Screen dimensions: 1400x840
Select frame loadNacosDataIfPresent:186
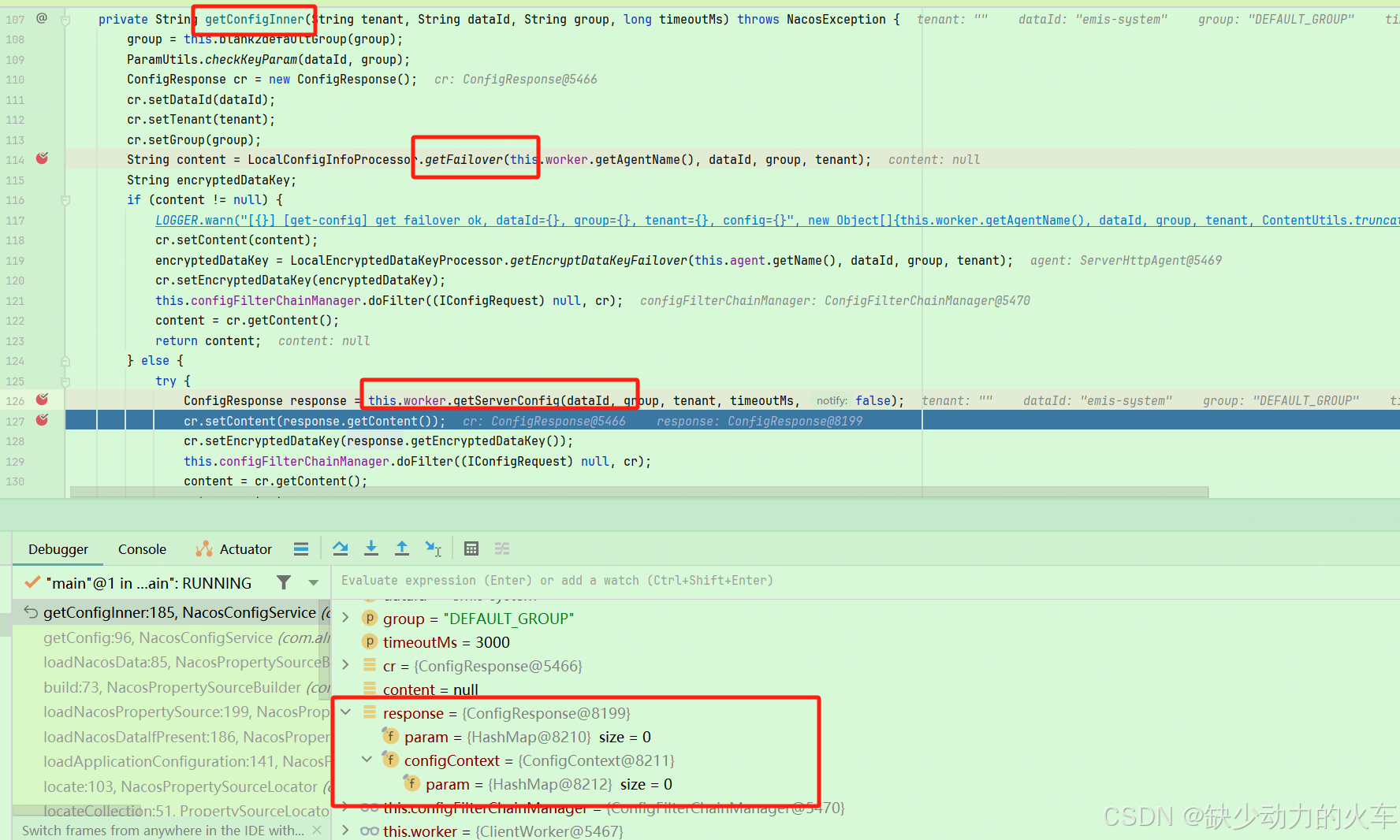(171, 737)
